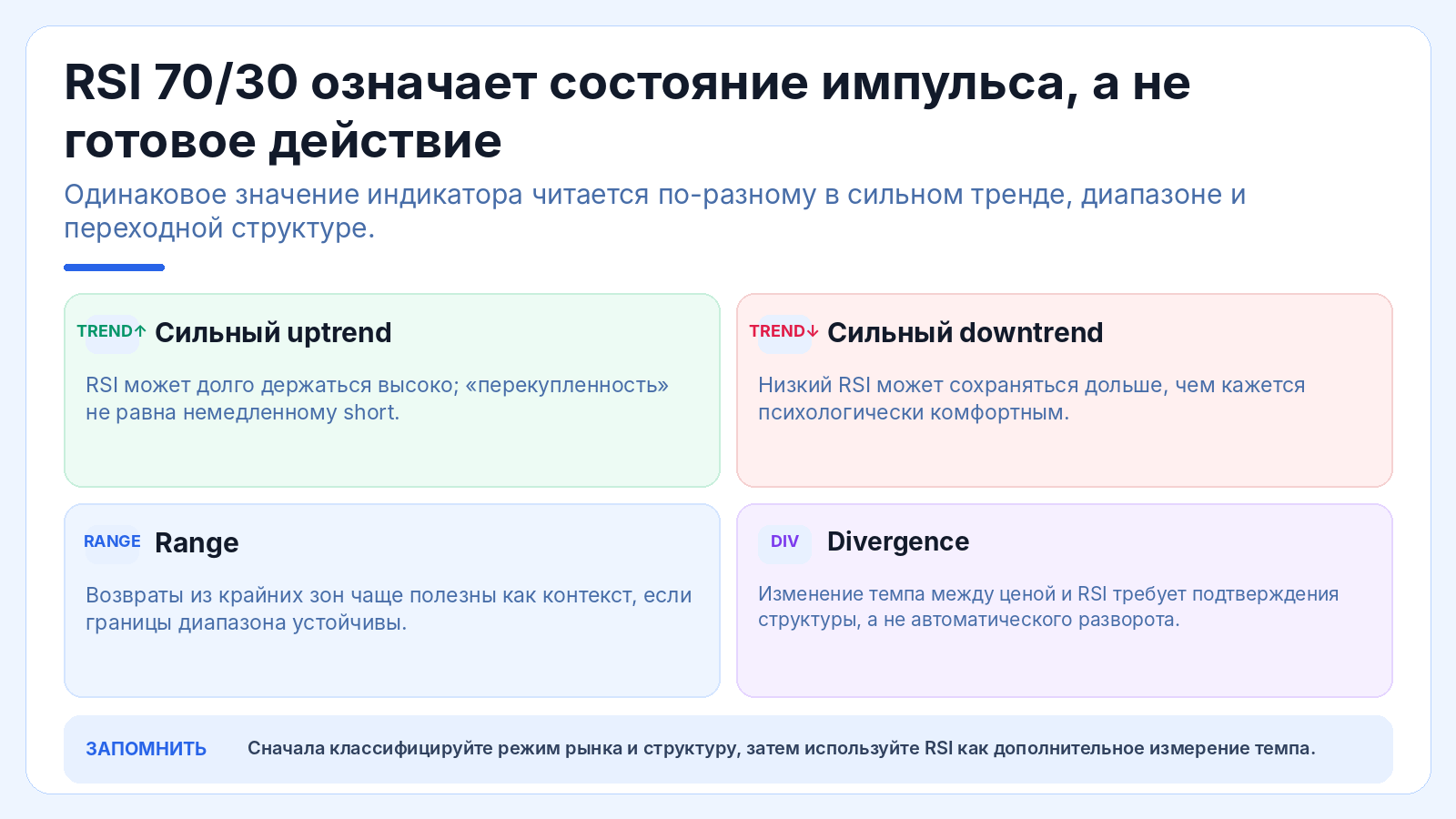Click the note 'Сначала классифицируйте режим рынка'
This screenshot has height=819, width=1456.
tap(782, 749)
